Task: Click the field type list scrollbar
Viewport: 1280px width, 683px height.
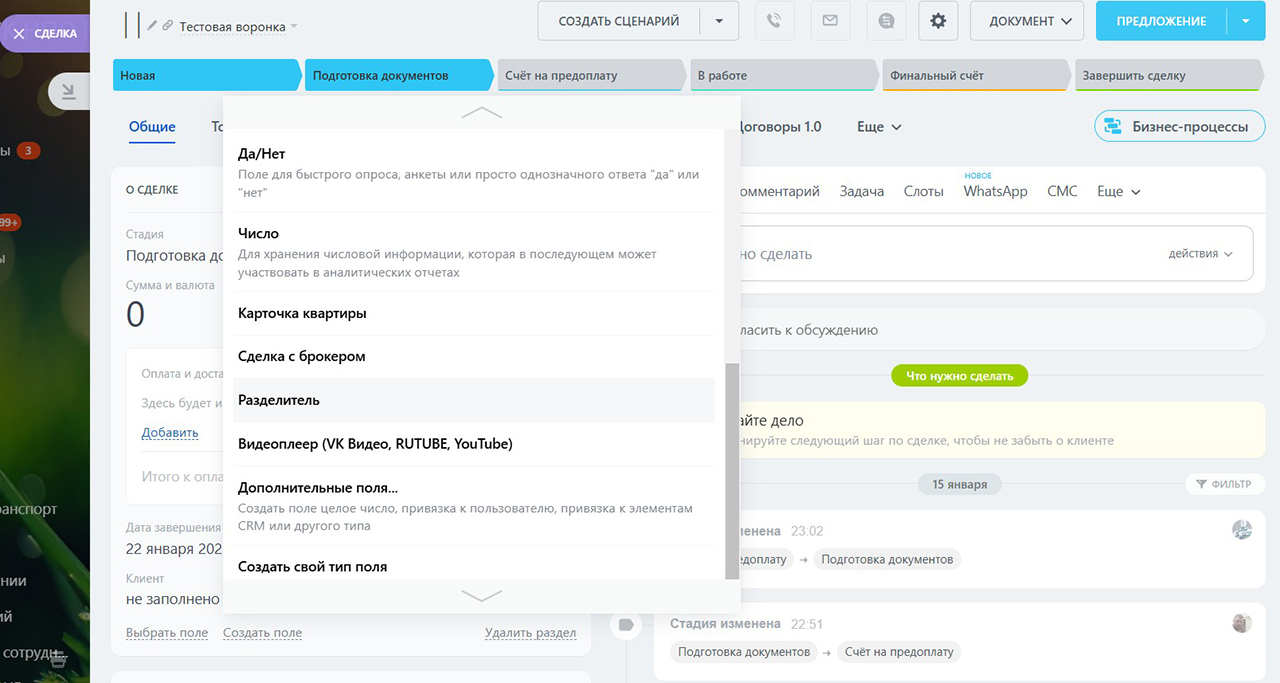Action: click(x=732, y=470)
